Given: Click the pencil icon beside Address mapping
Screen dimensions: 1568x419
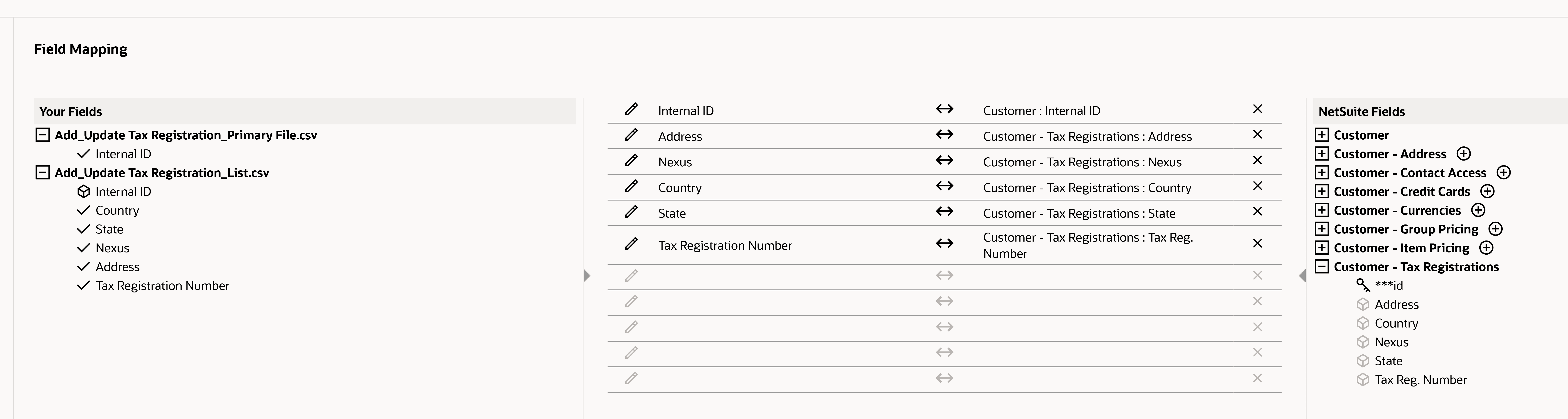Looking at the screenshot, I should [631, 135].
